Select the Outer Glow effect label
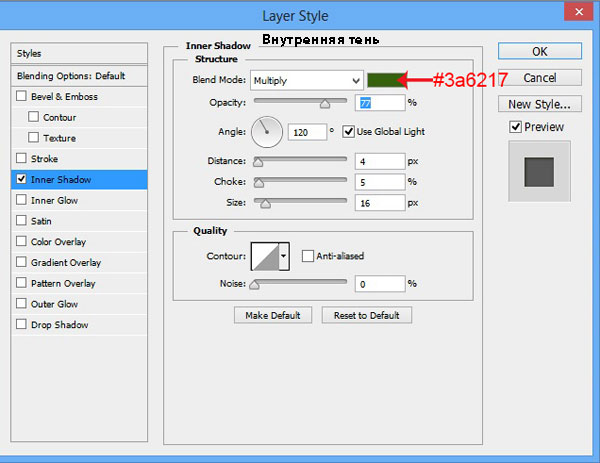This screenshot has width=600, height=463. pos(54,304)
